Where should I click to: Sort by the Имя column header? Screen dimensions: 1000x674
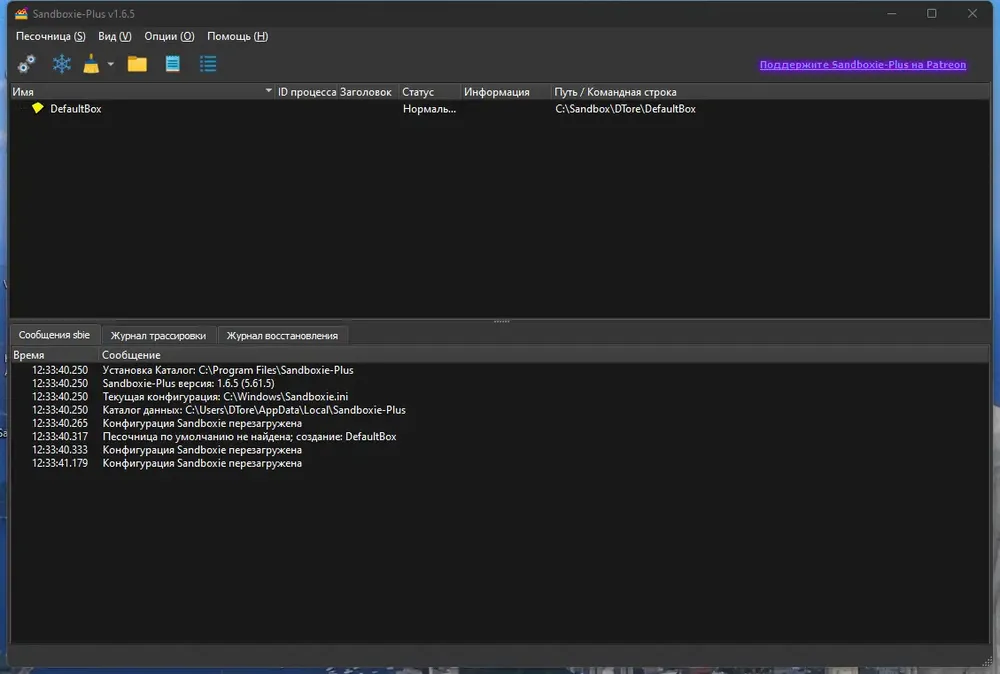pos(142,92)
